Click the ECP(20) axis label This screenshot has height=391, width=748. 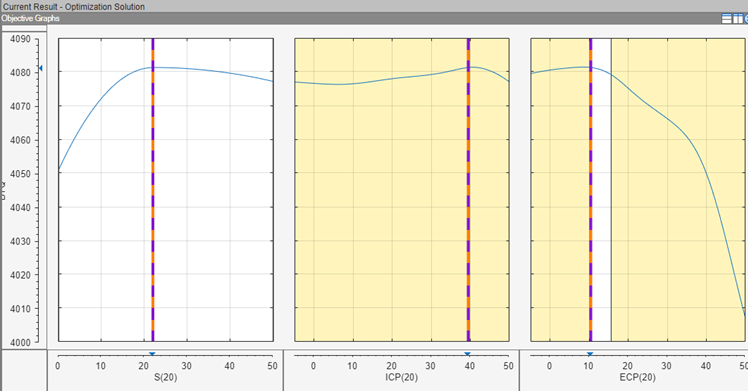pyautogui.click(x=637, y=377)
